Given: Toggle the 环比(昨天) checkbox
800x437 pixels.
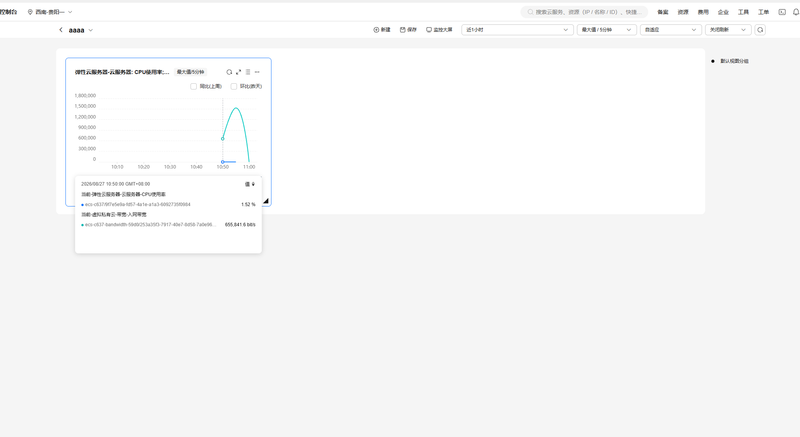Looking at the screenshot, I should 234,86.
